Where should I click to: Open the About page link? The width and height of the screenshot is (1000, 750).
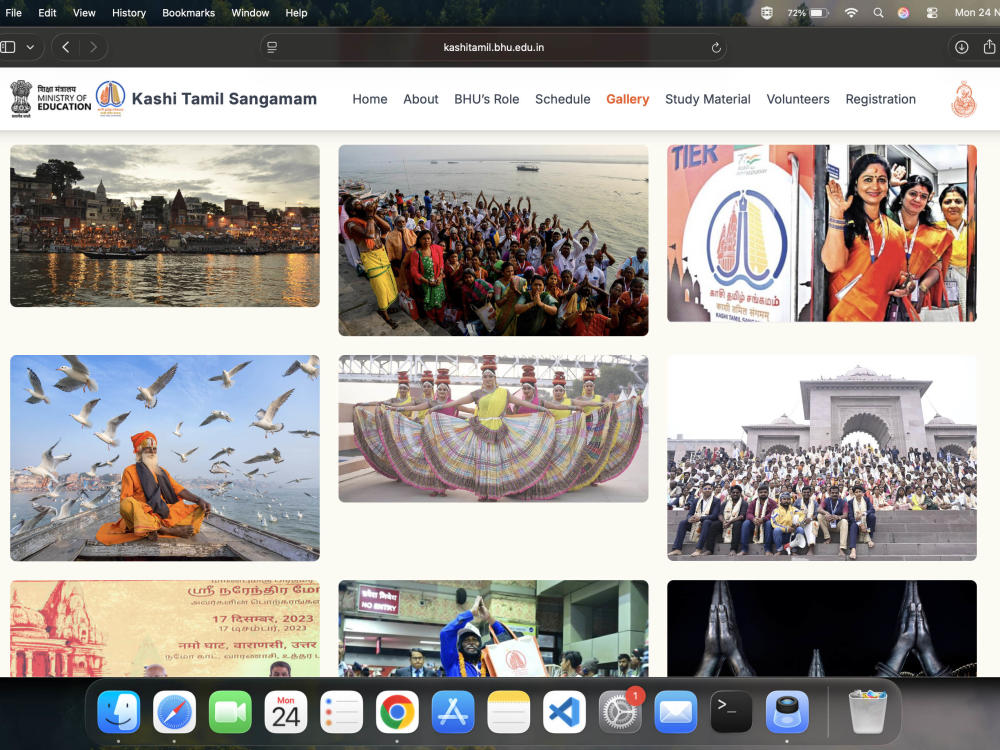(421, 99)
